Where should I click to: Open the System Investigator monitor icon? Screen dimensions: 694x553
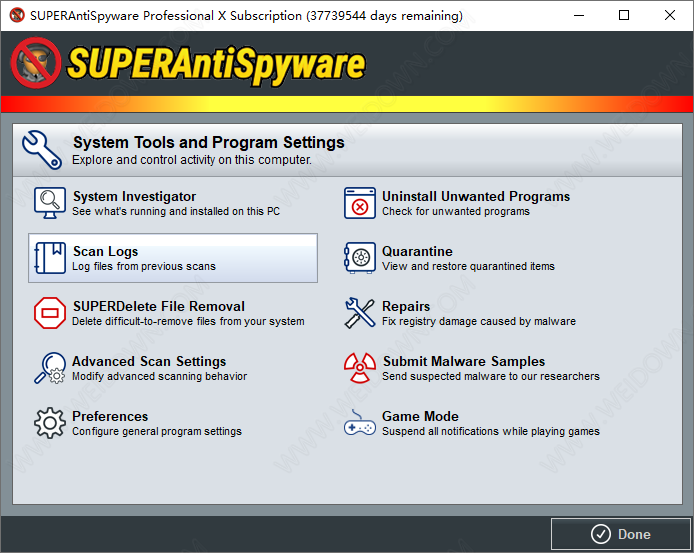pos(50,203)
